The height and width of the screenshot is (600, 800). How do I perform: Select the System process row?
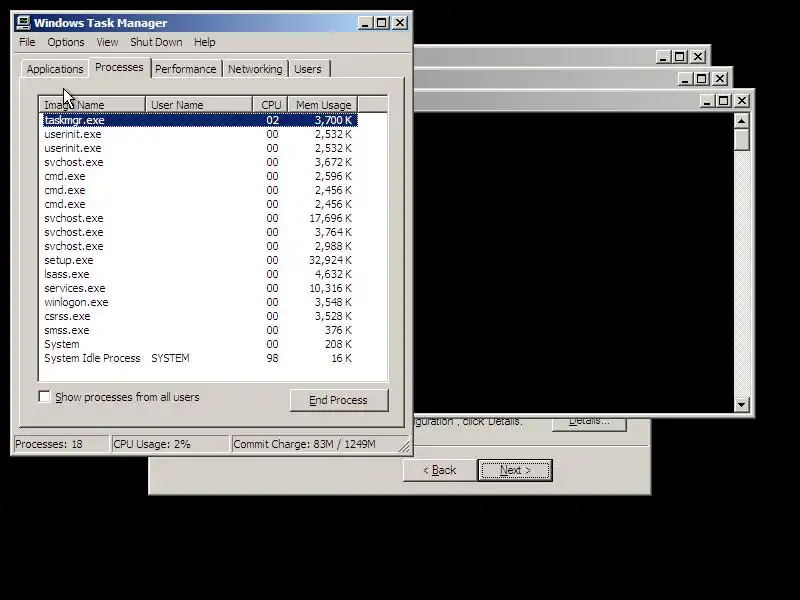[199, 344]
